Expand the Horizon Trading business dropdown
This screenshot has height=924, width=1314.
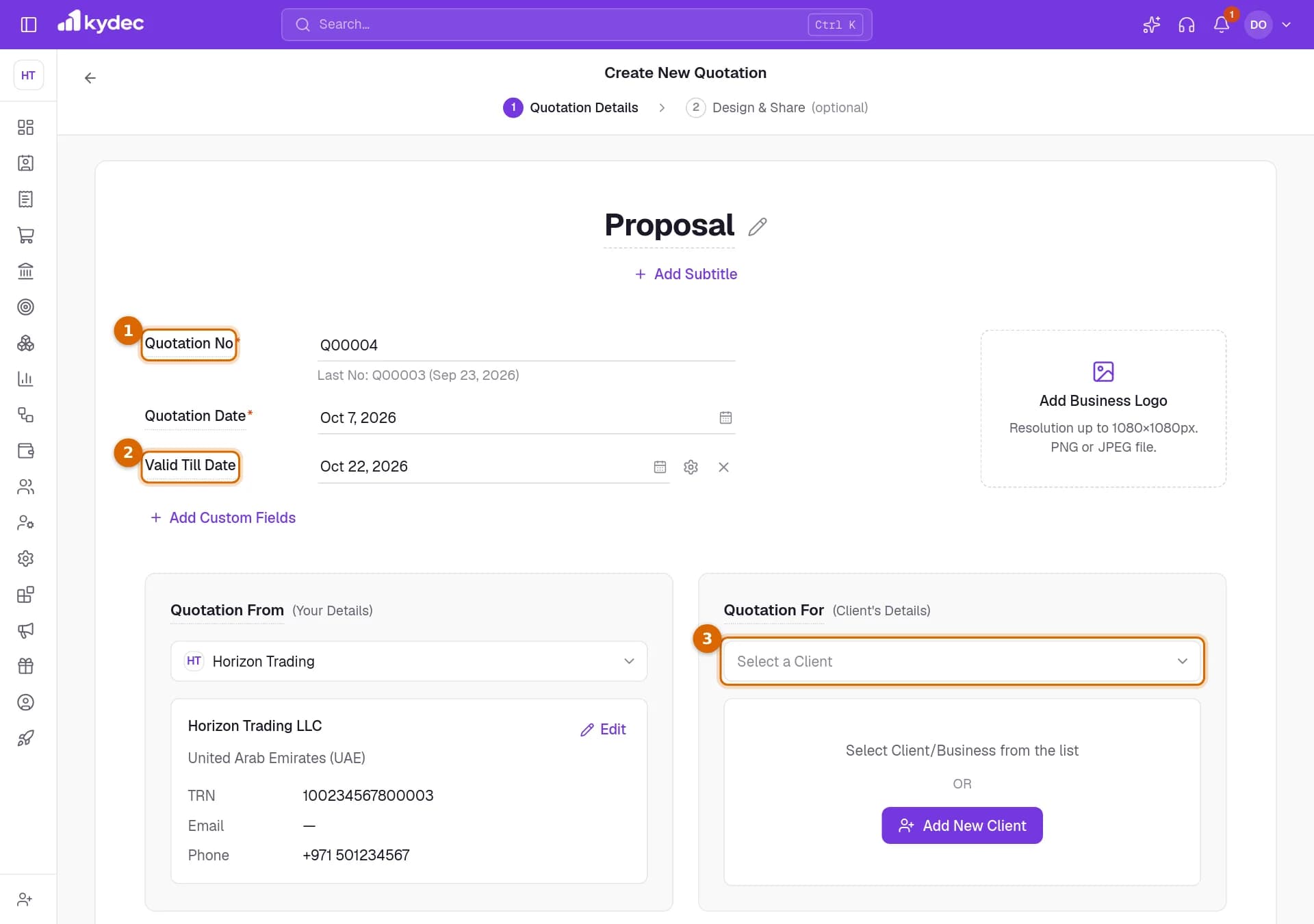coord(409,661)
